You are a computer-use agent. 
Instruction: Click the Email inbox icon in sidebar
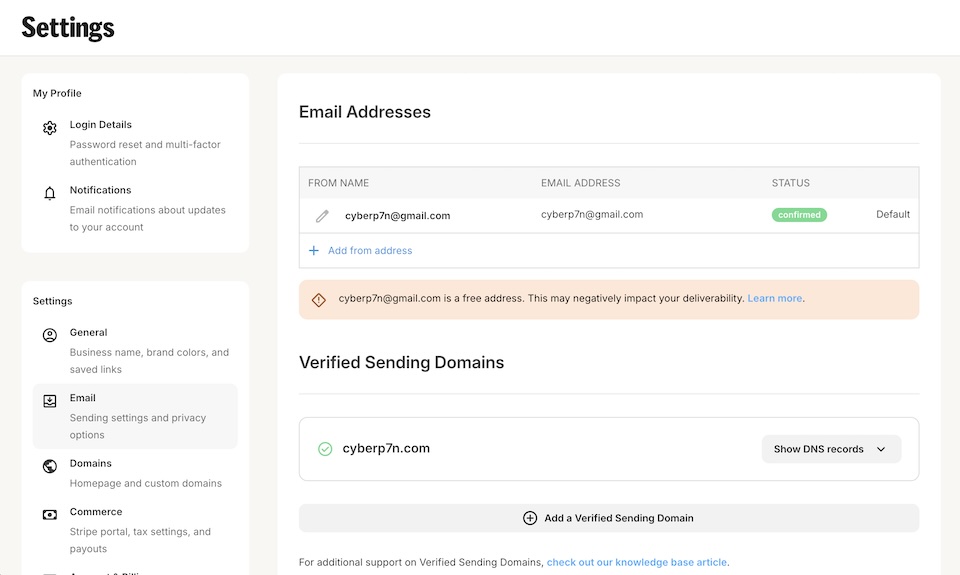coord(50,401)
